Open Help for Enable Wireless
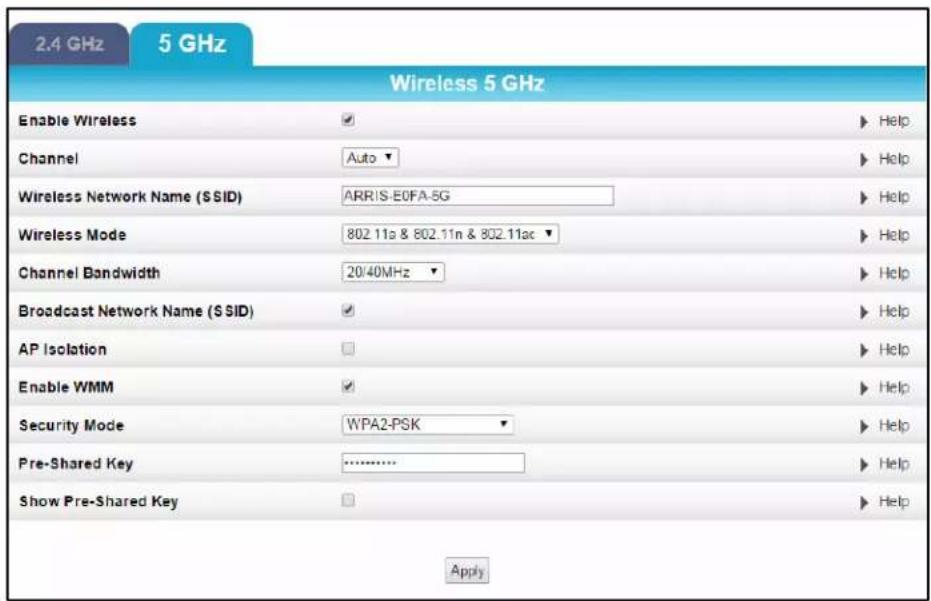The image size is (931, 601). point(885,121)
